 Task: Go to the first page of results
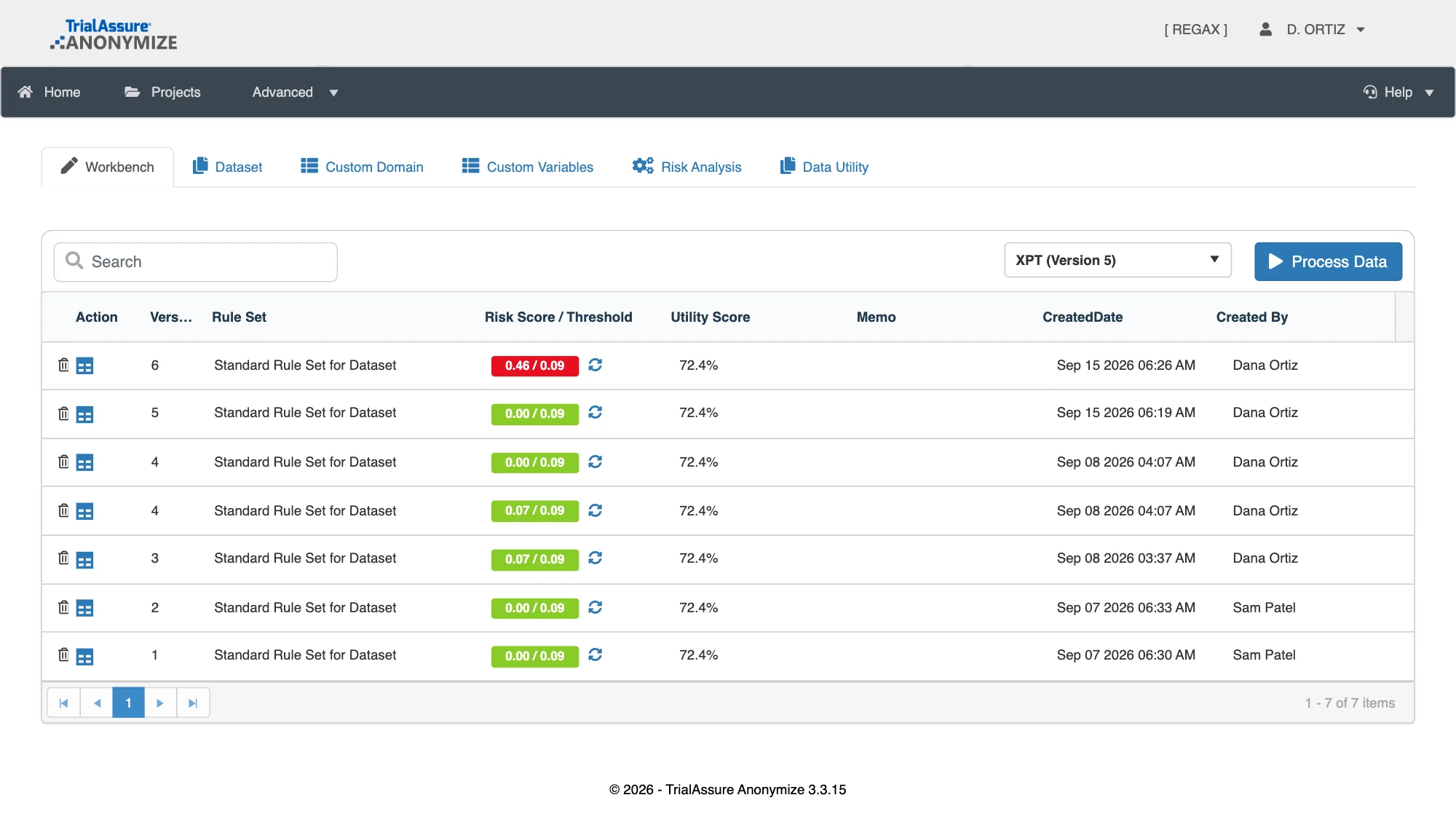[63, 703]
